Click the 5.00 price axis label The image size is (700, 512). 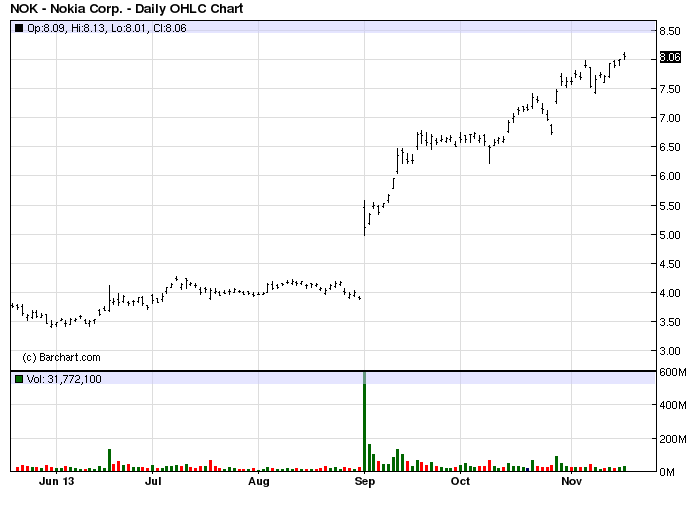click(670, 235)
